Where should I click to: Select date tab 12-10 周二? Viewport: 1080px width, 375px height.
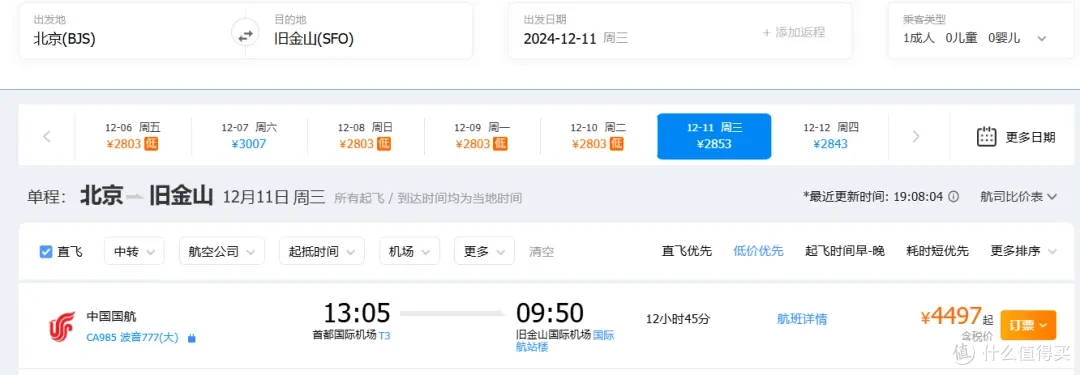click(x=598, y=136)
